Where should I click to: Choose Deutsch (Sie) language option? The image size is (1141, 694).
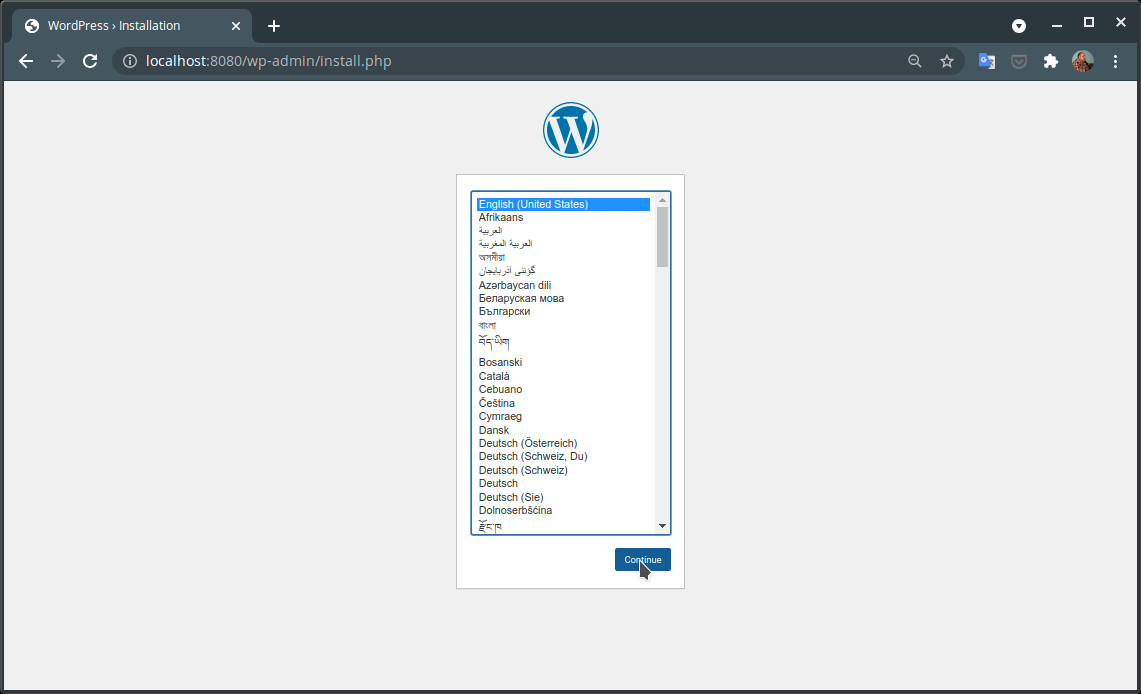point(511,497)
